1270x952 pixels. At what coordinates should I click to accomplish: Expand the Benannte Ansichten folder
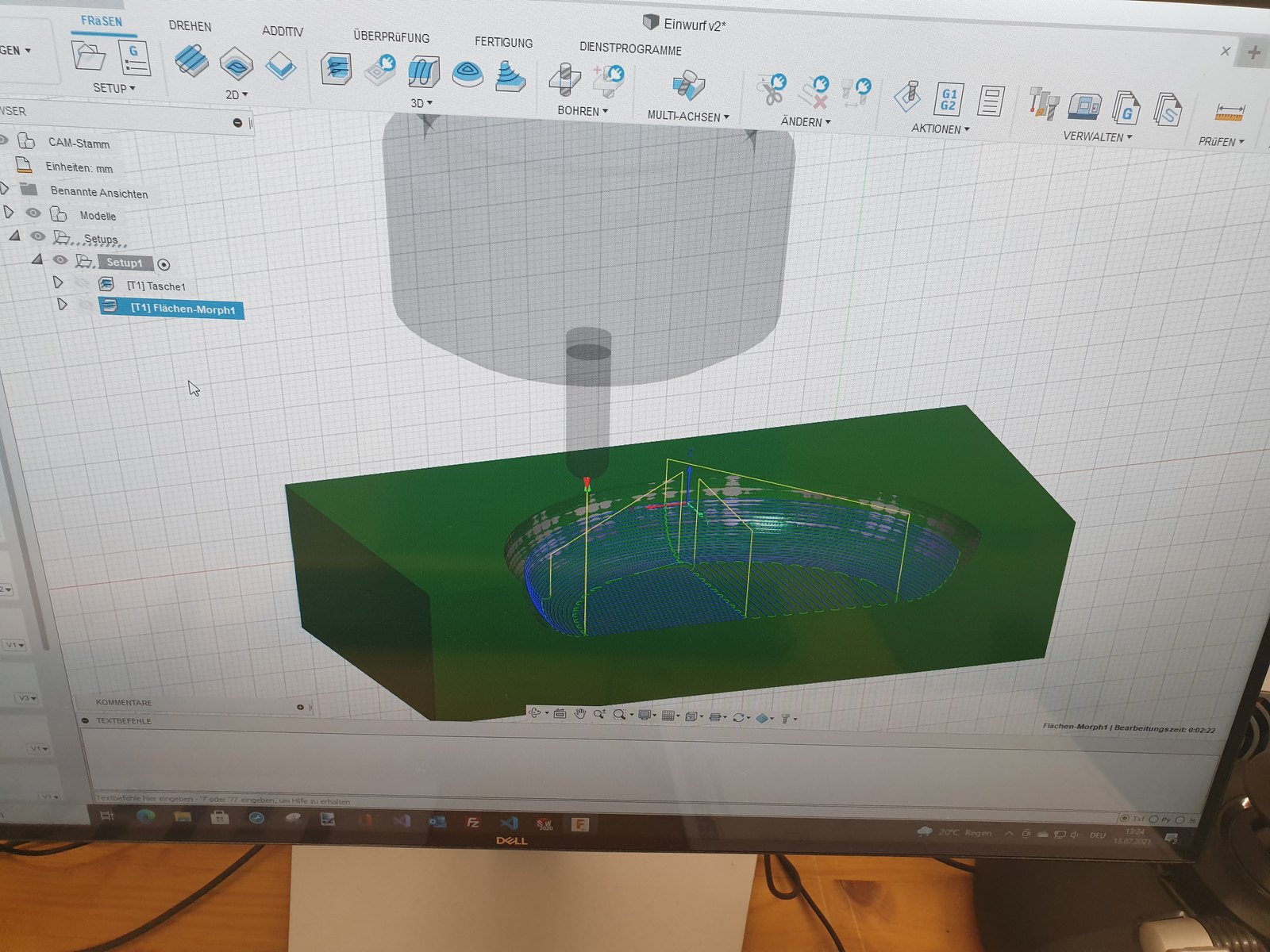click(5, 189)
